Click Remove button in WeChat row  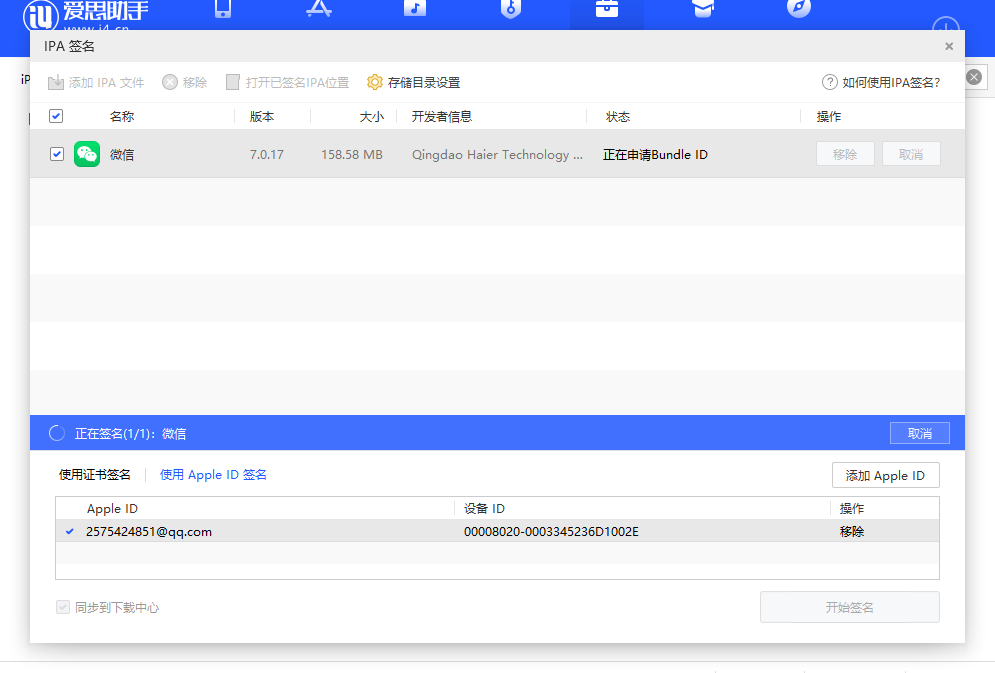pyautogui.click(x=845, y=154)
